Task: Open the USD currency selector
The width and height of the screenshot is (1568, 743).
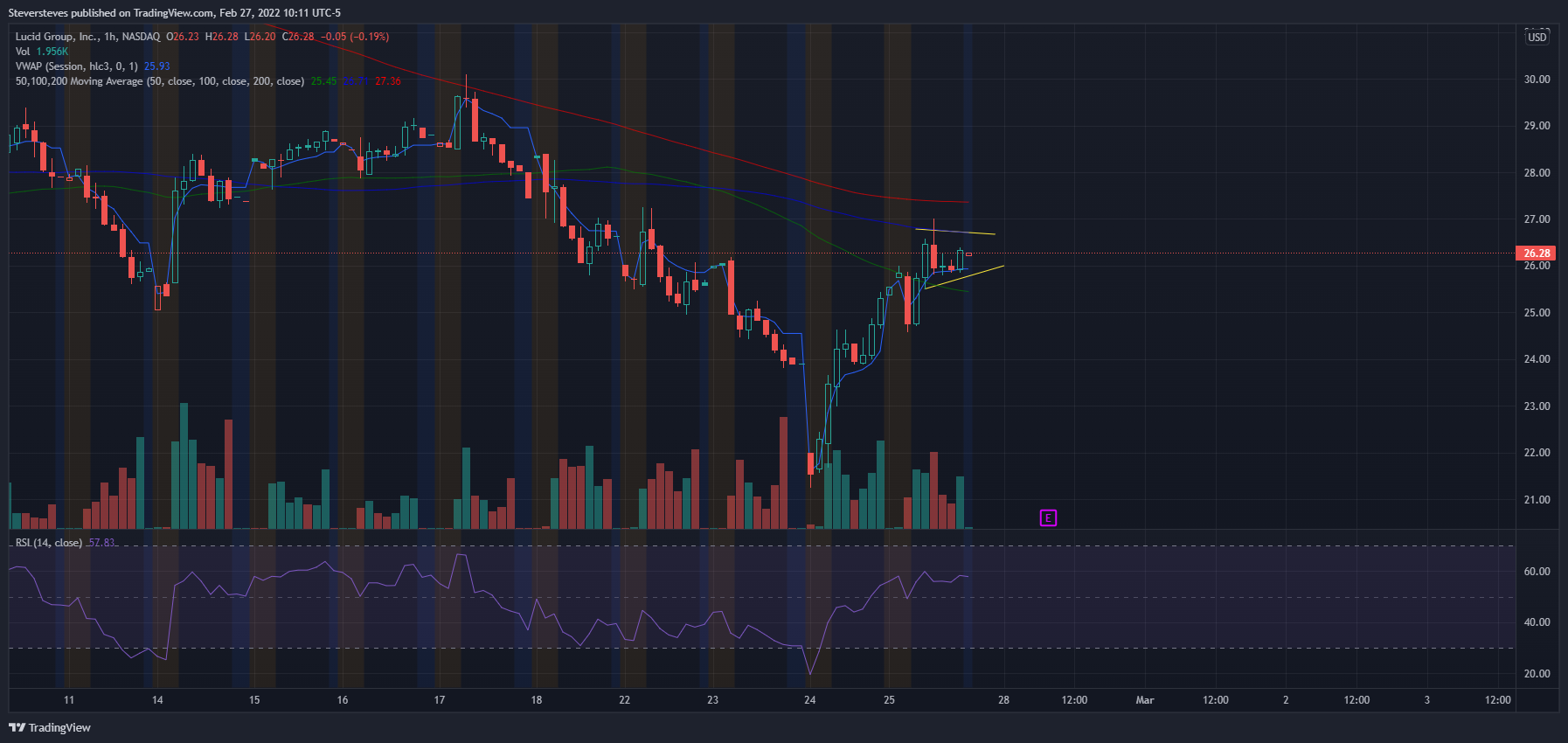Action: 1537,37
